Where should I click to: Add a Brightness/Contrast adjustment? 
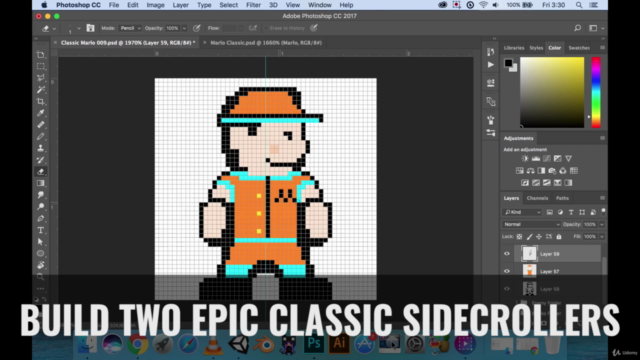tap(525, 159)
